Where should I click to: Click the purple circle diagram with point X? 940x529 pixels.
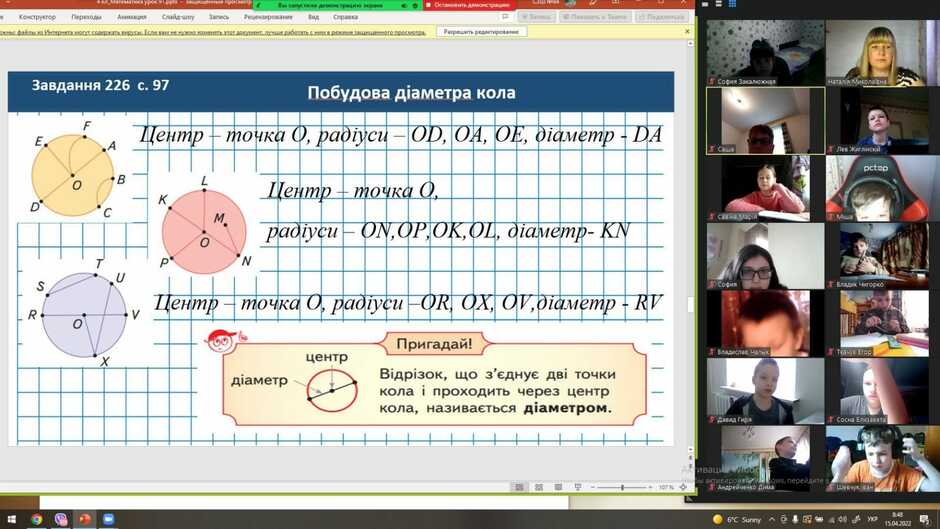pos(84,315)
